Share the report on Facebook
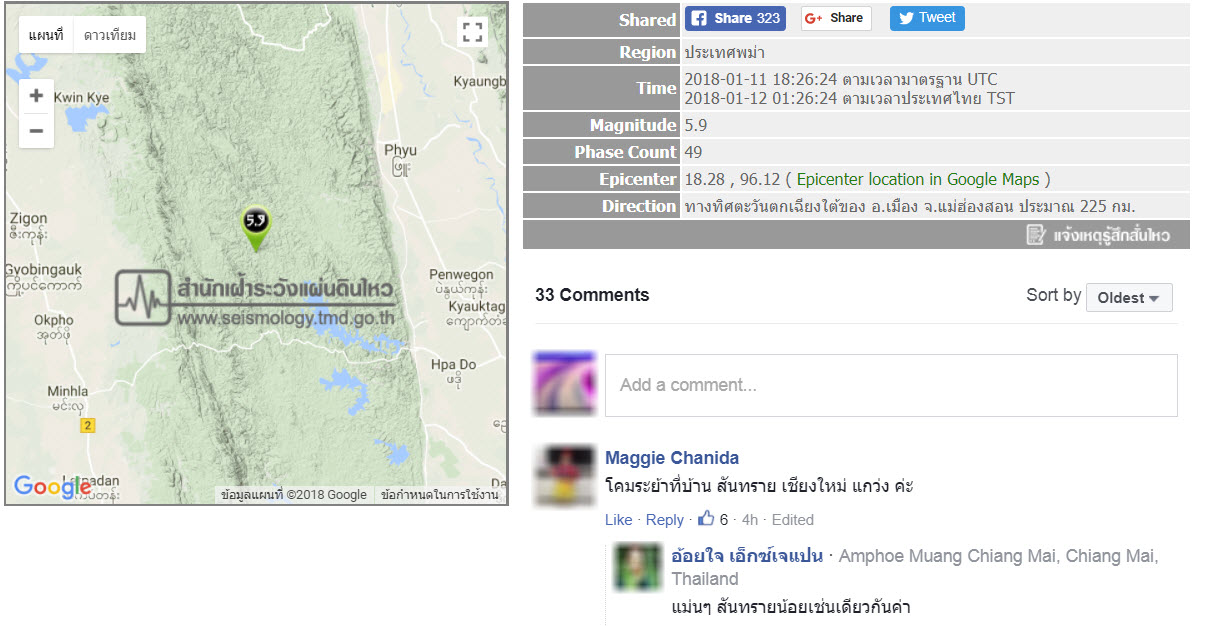This screenshot has width=1217, height=626. click(735, 18)
